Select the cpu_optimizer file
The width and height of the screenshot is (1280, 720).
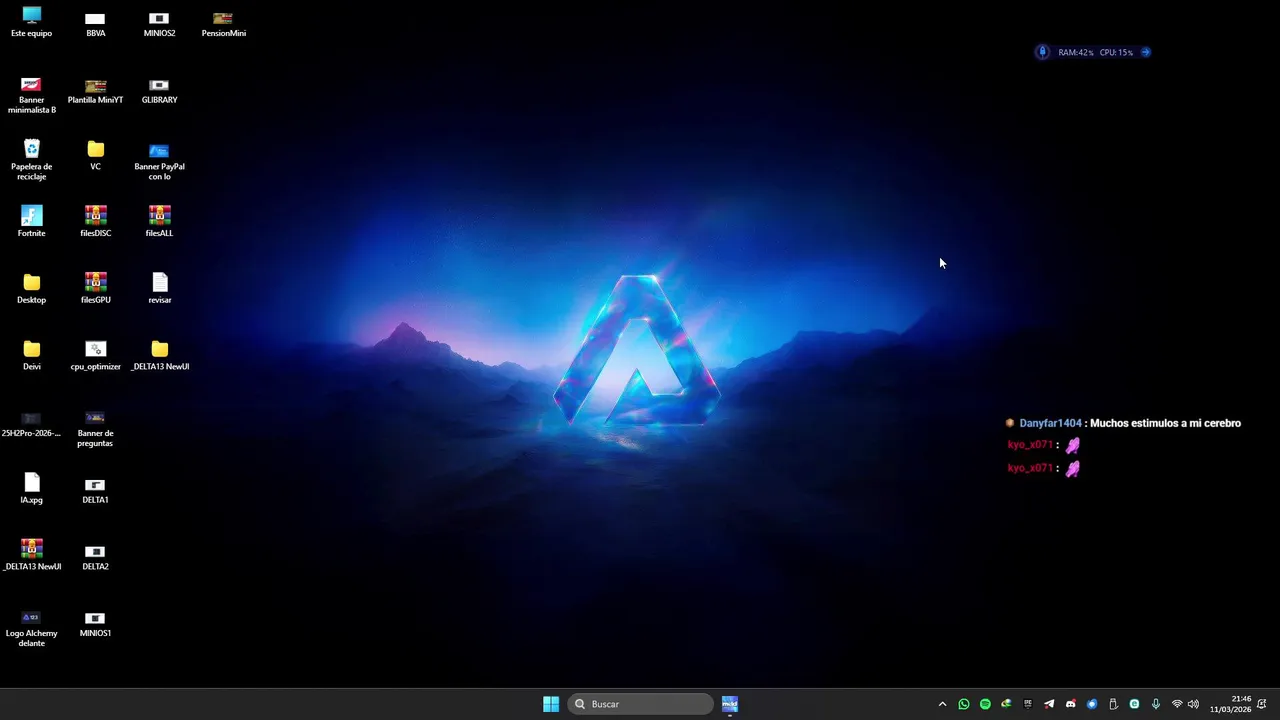pos(95,356)
